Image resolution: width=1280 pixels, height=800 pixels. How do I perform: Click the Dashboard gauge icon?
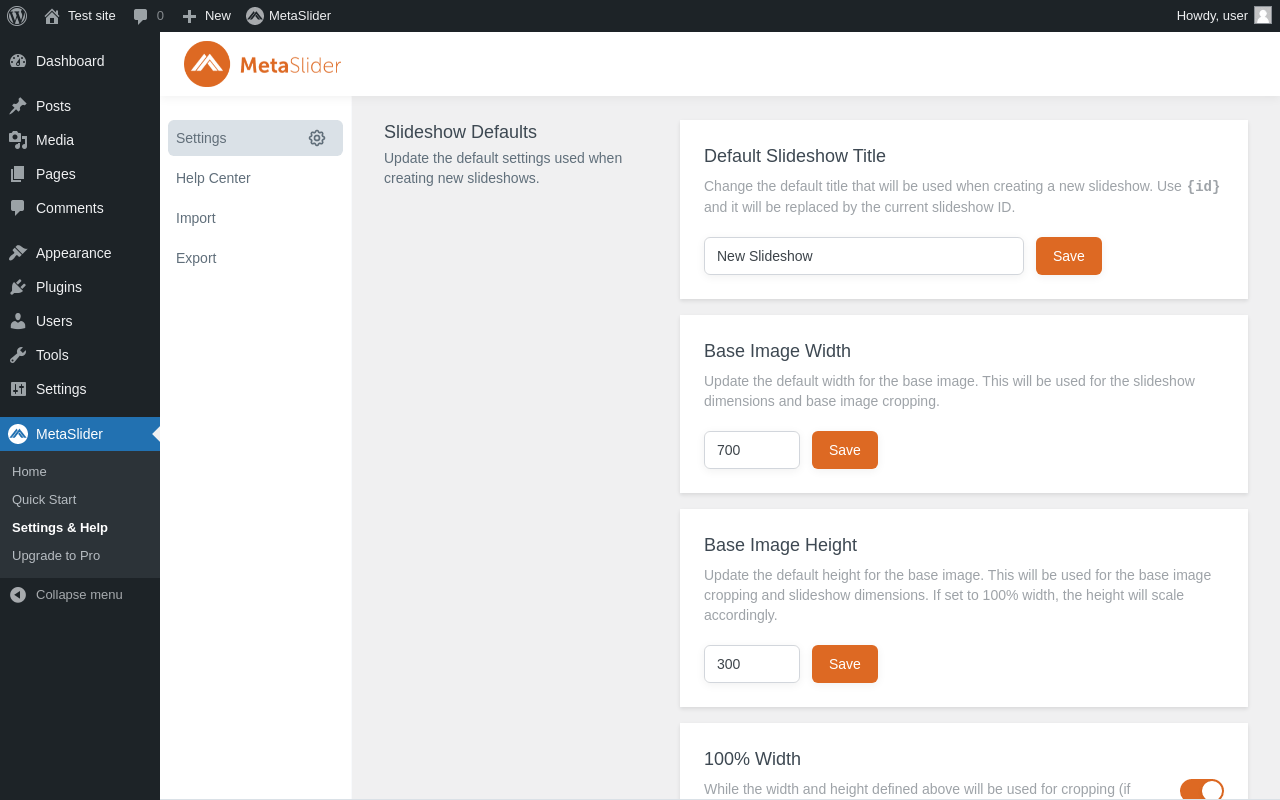(18, 61)
